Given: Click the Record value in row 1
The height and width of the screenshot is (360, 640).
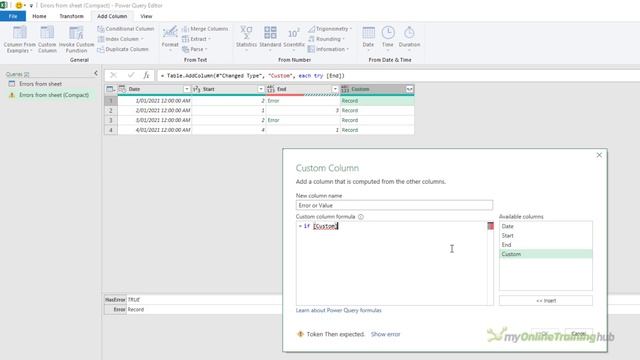Looking at the screenshot, I should coord(350,101).
